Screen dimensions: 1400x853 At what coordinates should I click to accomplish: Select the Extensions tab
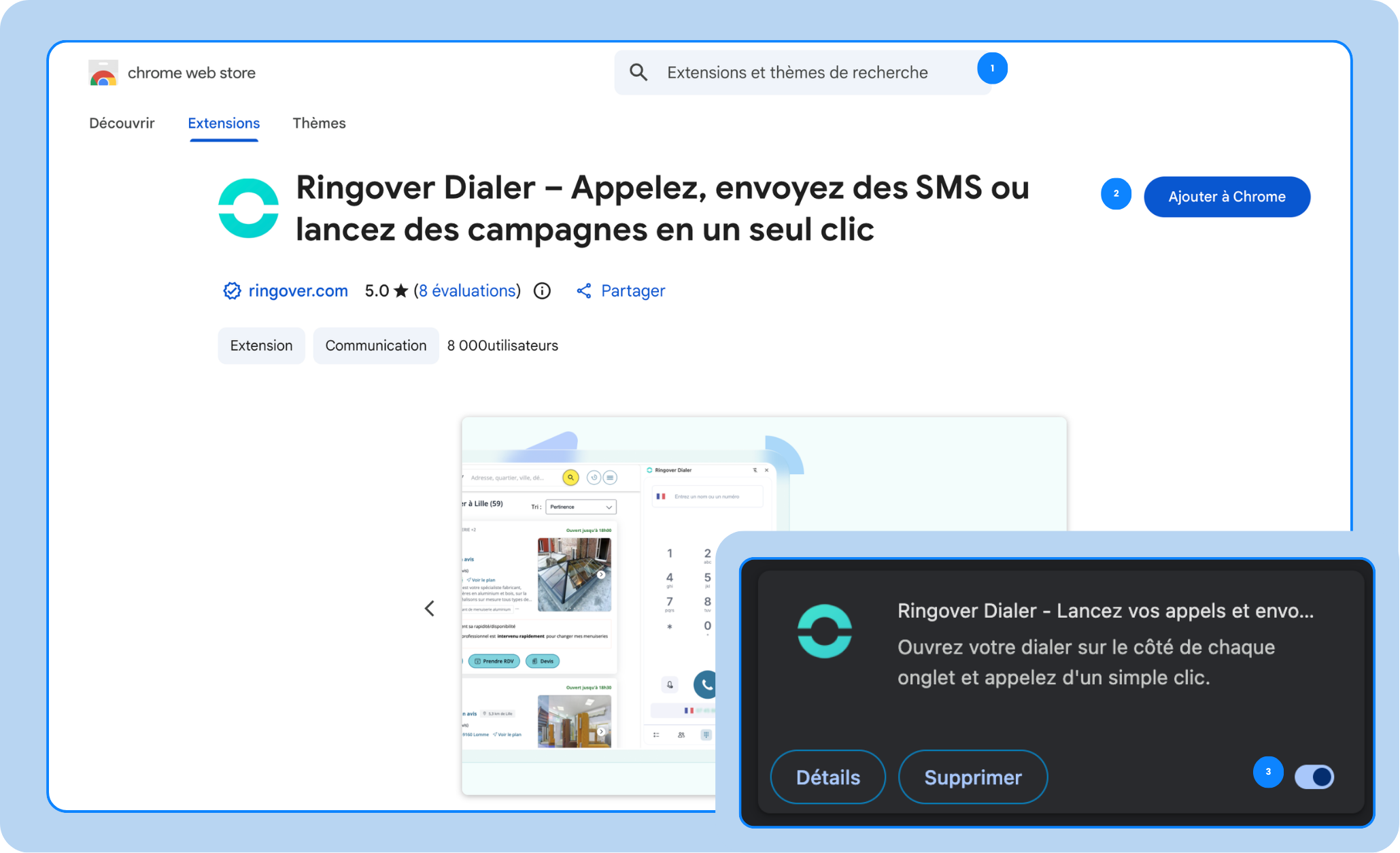click(224, 123)
